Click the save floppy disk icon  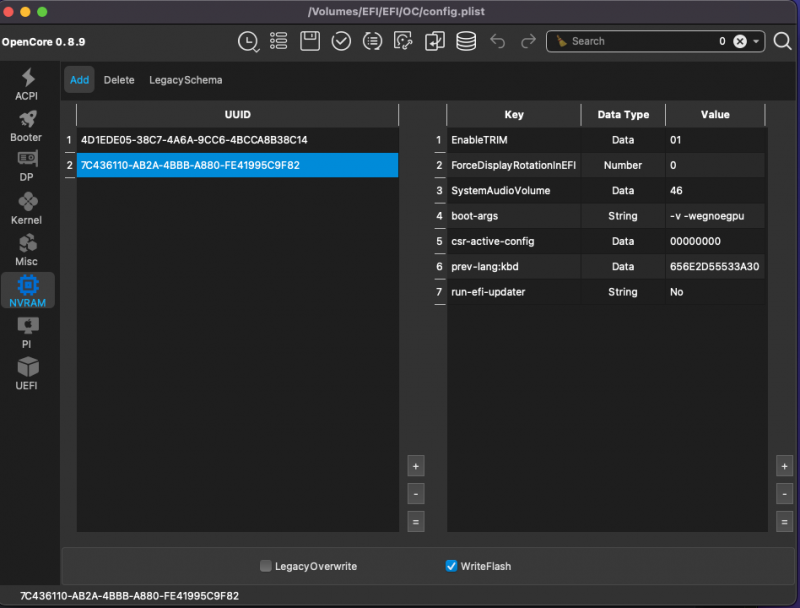coord(310,41)
